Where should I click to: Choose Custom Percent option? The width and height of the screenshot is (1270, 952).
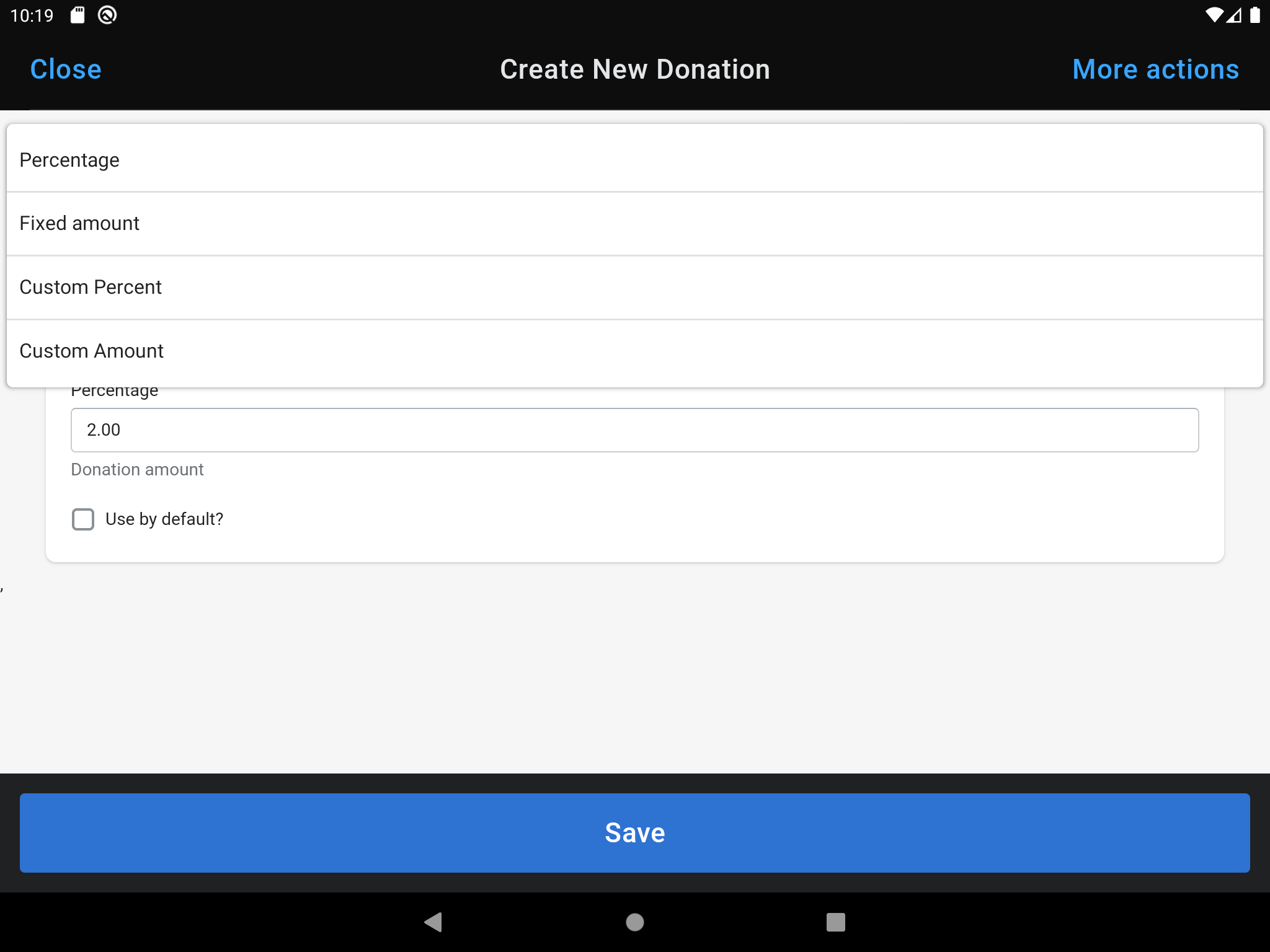[x=635, y=287]
